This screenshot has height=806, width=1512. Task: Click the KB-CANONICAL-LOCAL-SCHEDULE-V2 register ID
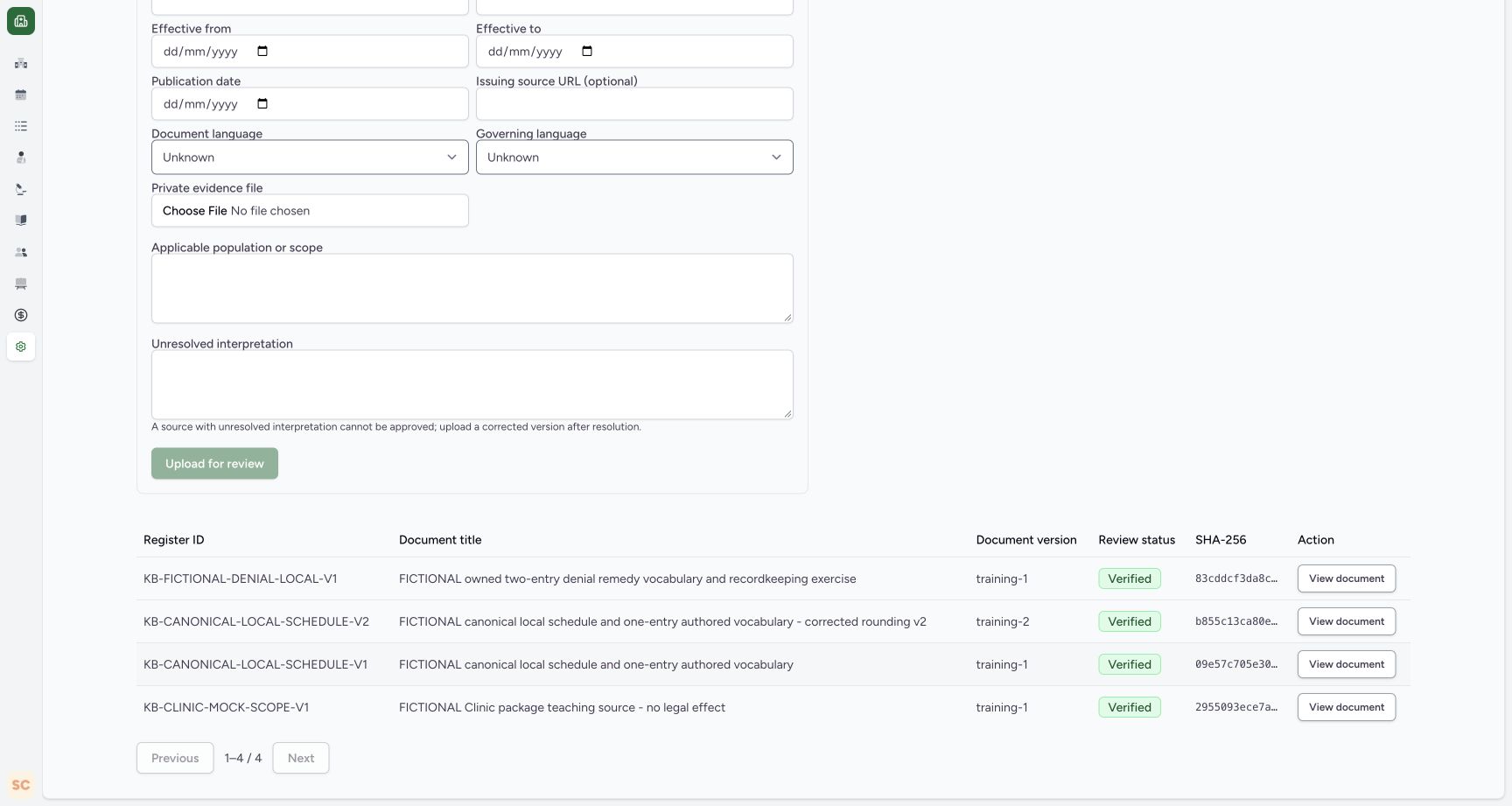click(x=256, y=621)
